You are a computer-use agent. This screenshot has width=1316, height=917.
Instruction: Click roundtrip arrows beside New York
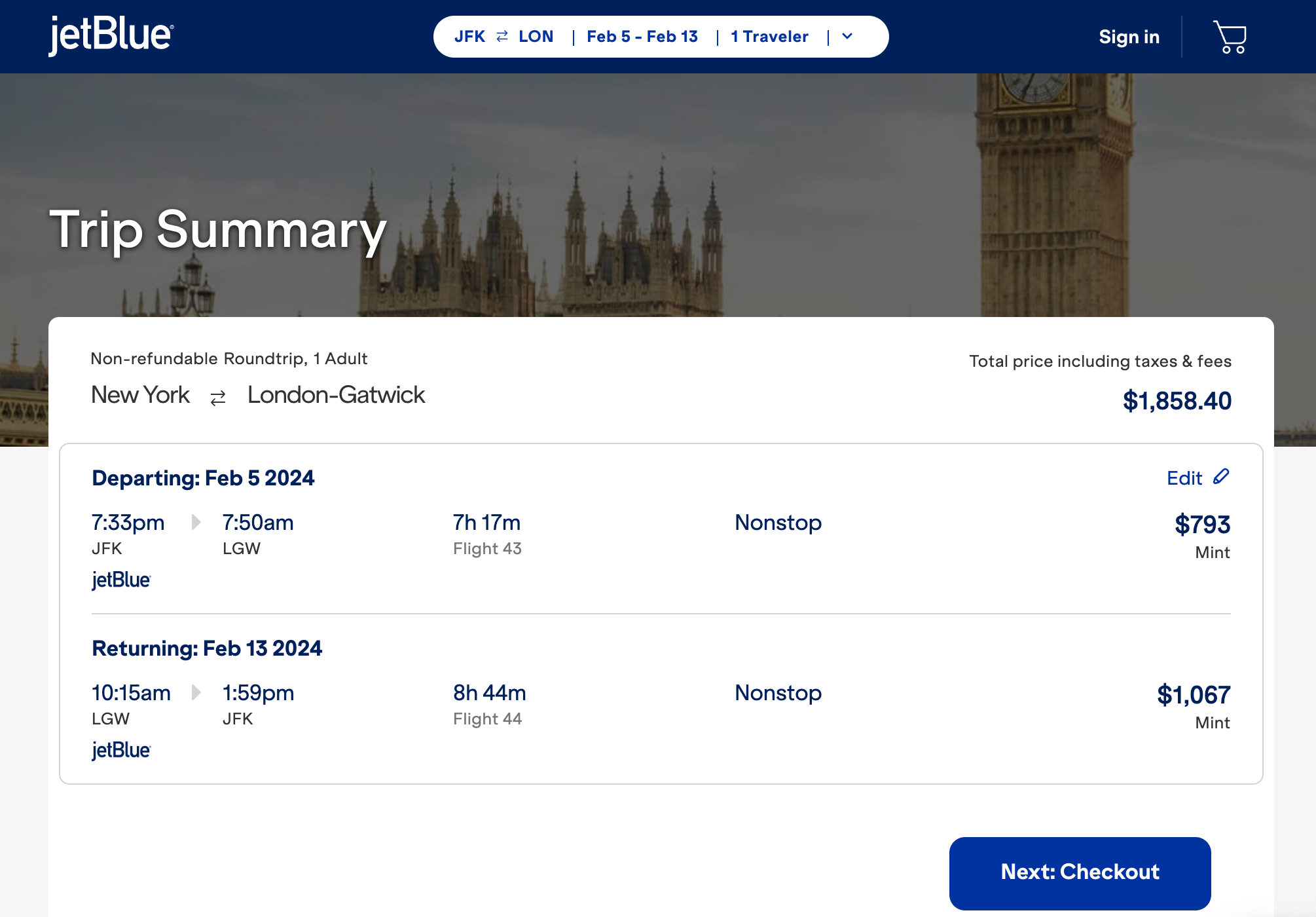tap(218, 397)
